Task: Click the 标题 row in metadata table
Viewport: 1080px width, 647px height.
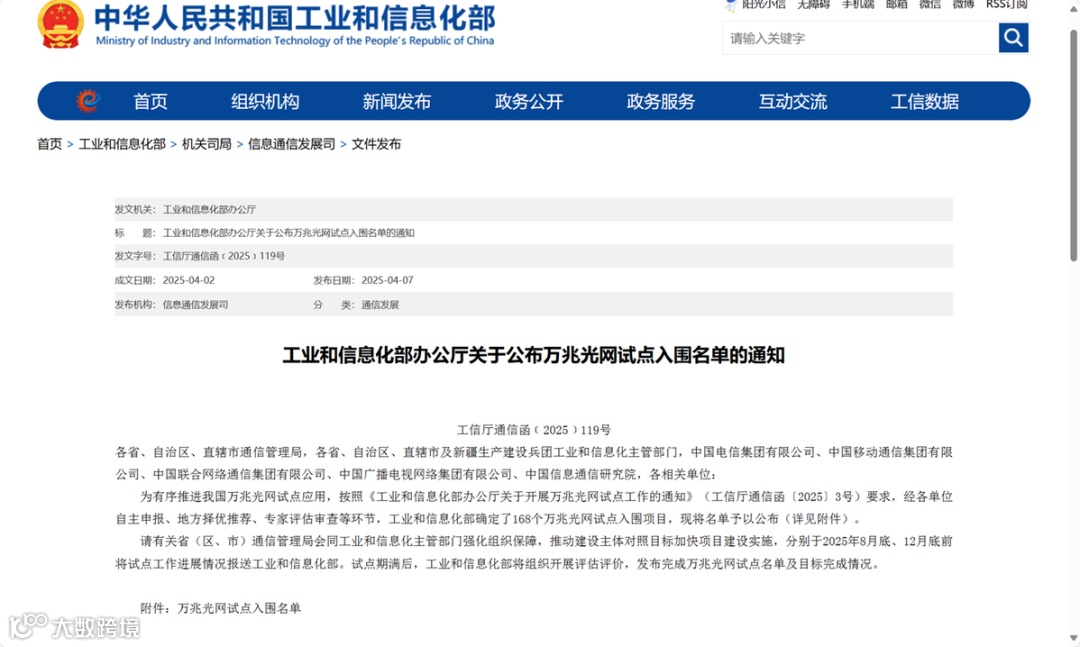Action: [x=534, y=233]
